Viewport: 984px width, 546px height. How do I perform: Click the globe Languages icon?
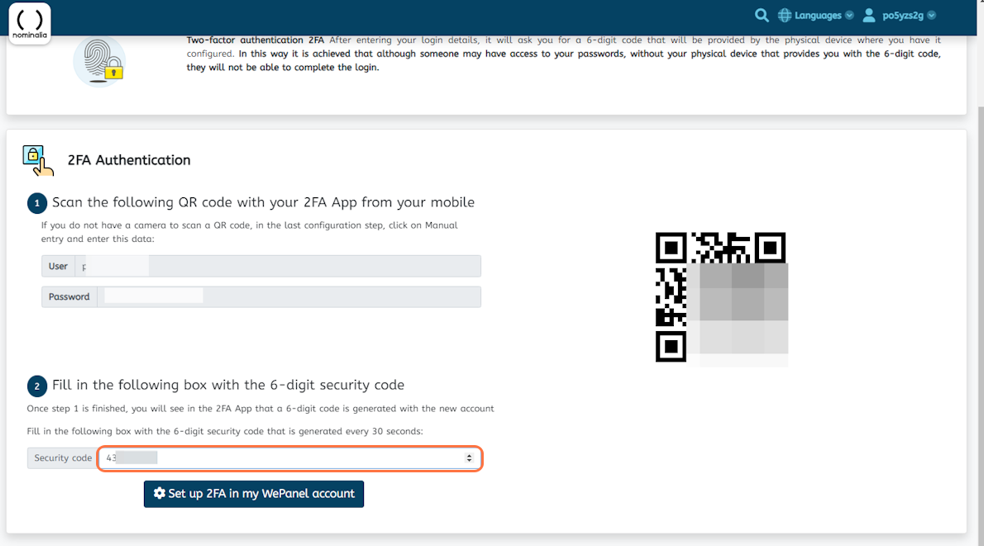(x=784, y=15)
